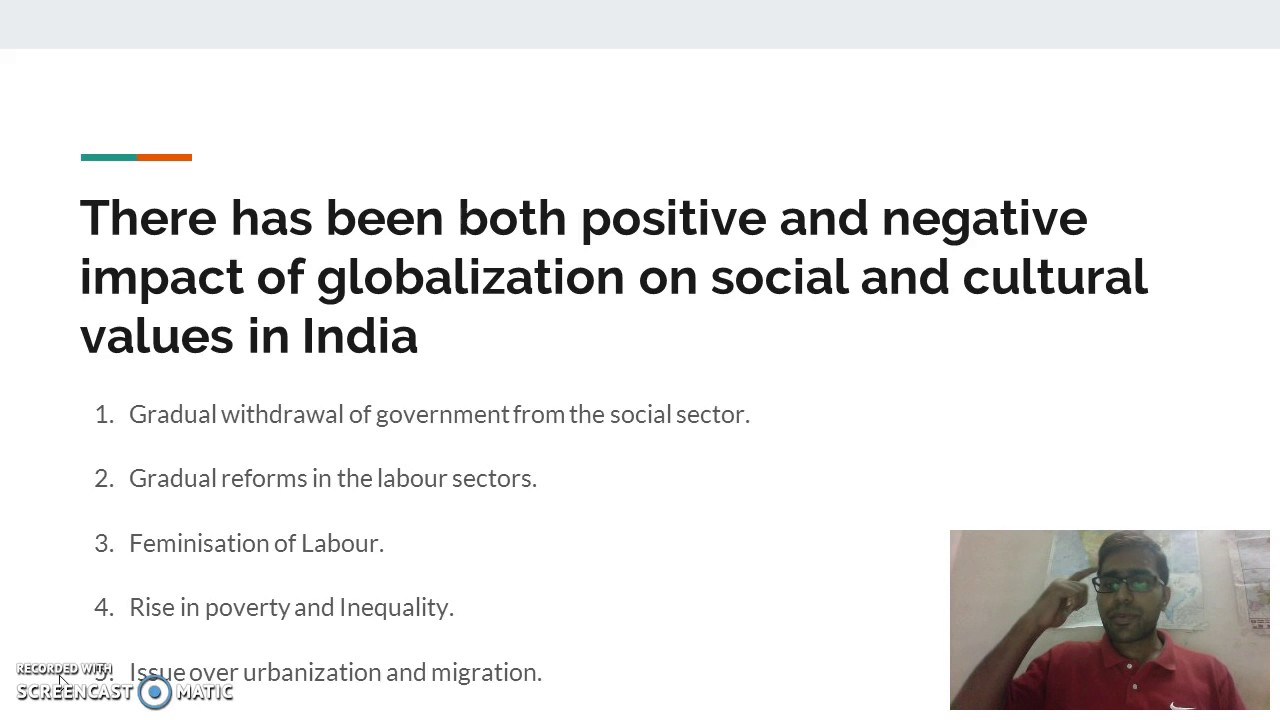Click the "RECORDED WITH" watermark text

pos(64,669)
